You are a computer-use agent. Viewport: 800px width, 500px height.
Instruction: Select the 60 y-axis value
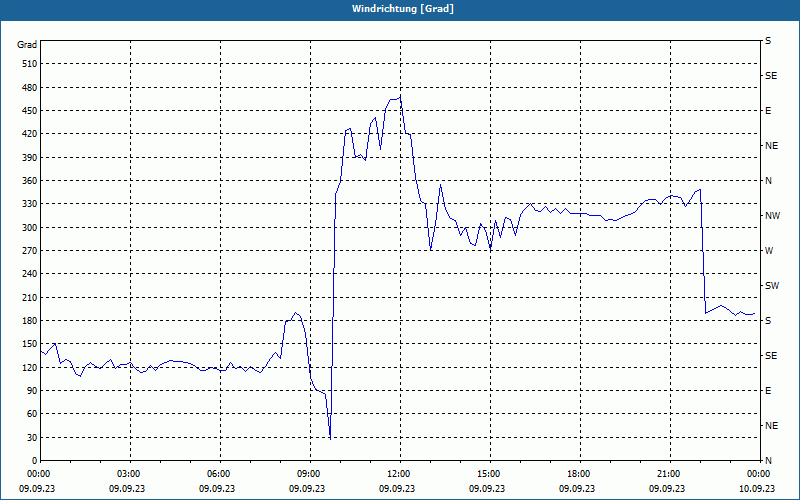tap(32, 414)
